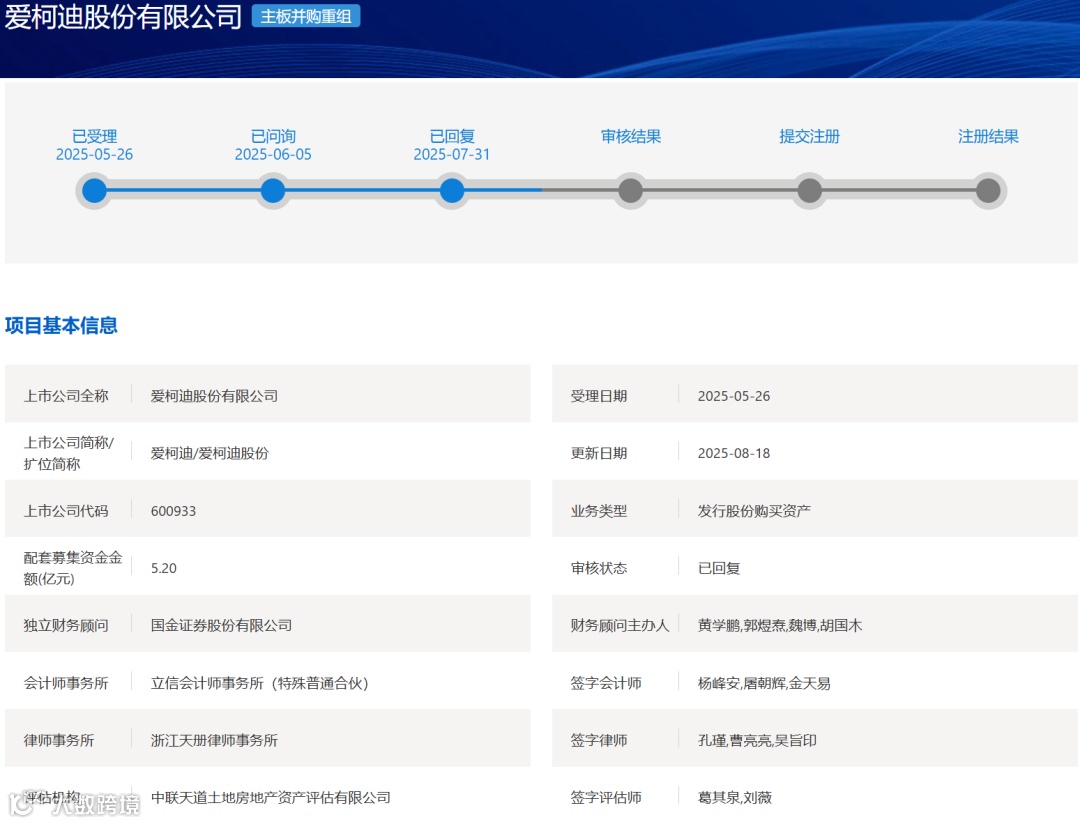Click the date 2025-06-05 under 已问询

[x=273, y=154]
